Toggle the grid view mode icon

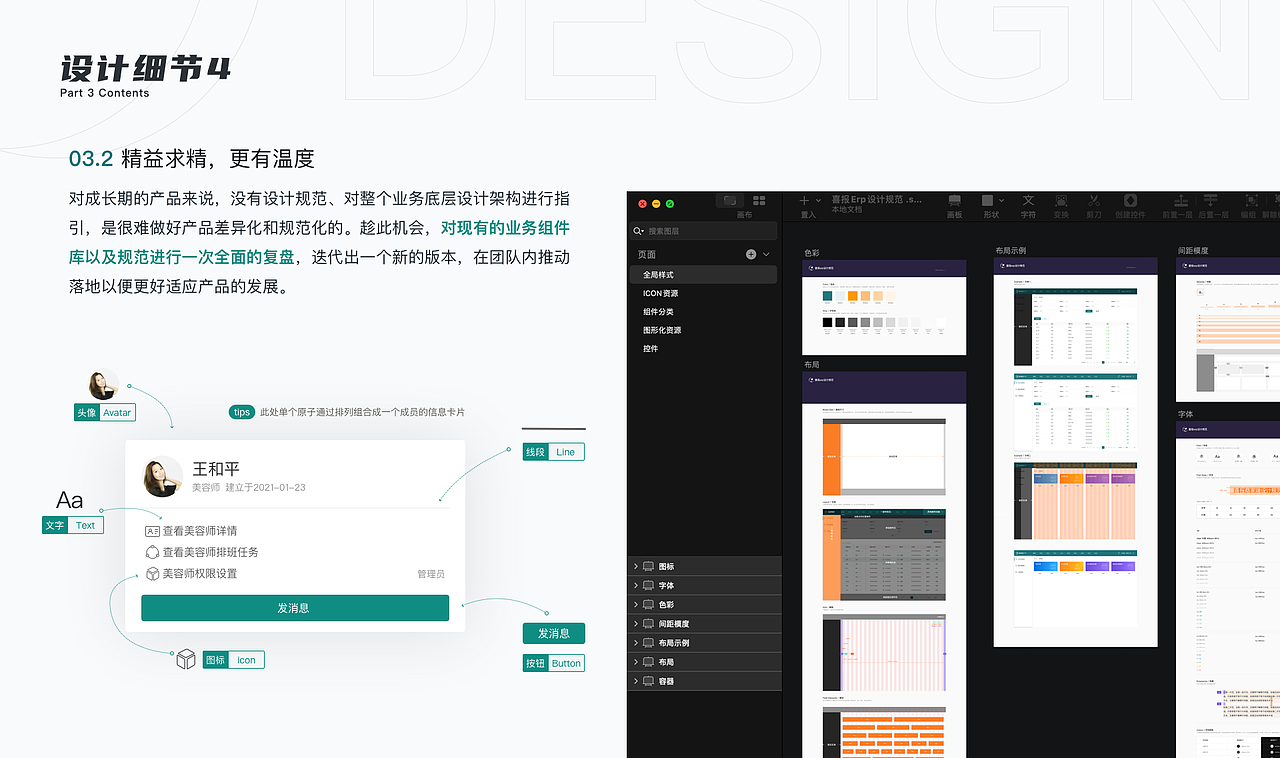point(761,200)
